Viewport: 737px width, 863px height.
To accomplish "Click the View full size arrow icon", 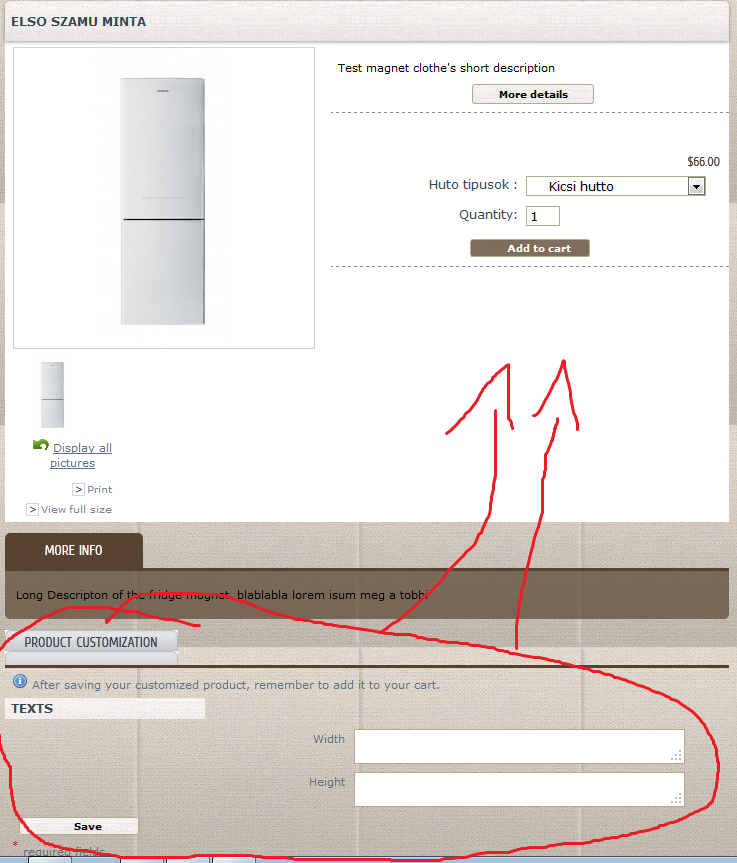I will pyautogui.click(x=32, y=510).
